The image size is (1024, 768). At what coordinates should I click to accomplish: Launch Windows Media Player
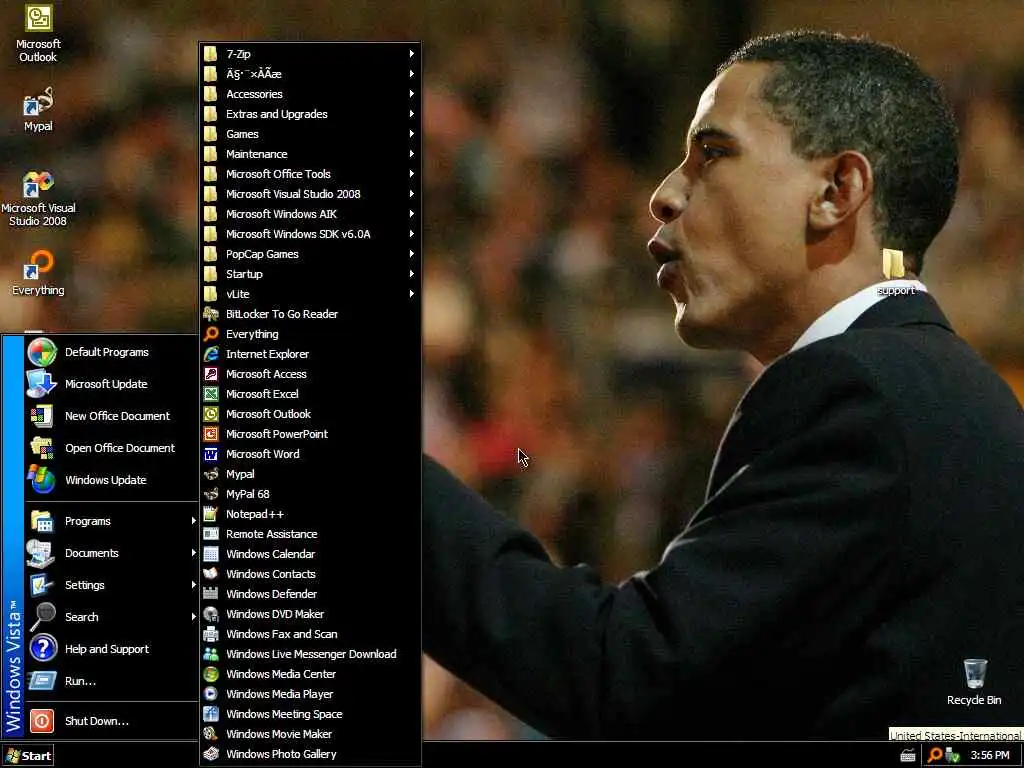[x=310, y=694]
